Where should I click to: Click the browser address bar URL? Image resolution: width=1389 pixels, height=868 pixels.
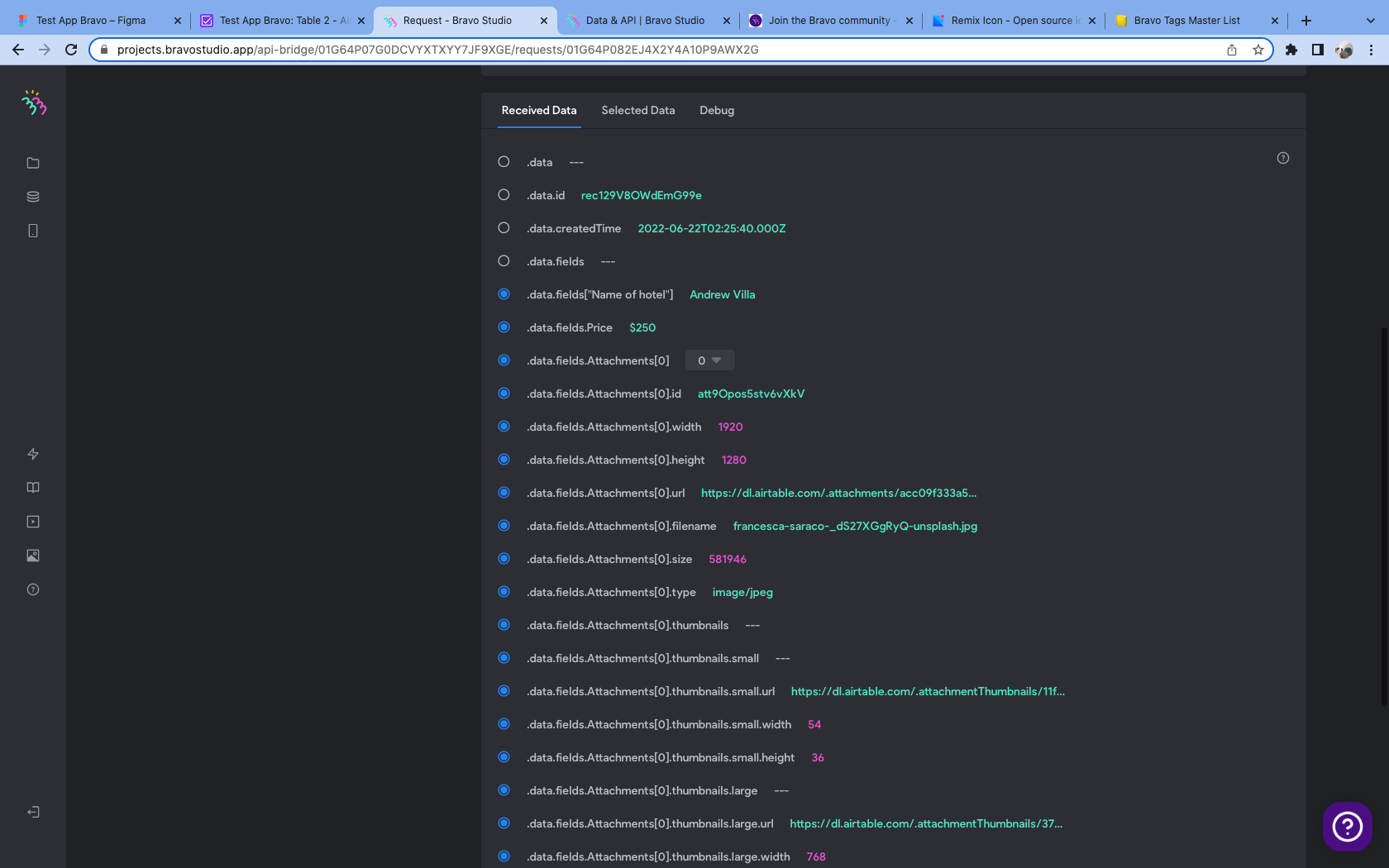tap(438, 50)
